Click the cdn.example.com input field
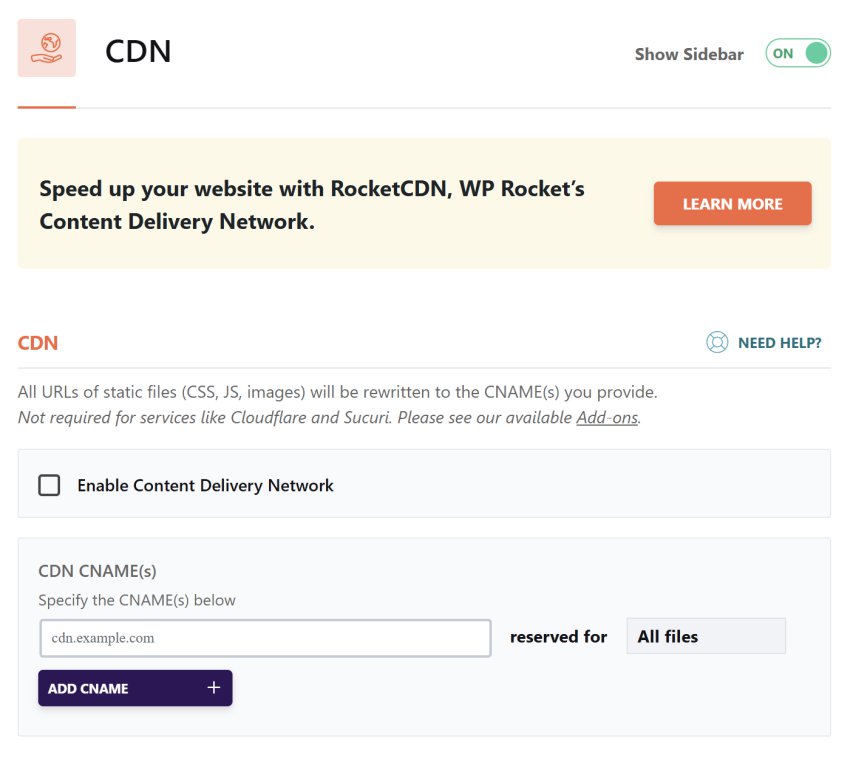The width and height of the screenshot is (853, 767). pyautogui.click(x=264, y=636)
